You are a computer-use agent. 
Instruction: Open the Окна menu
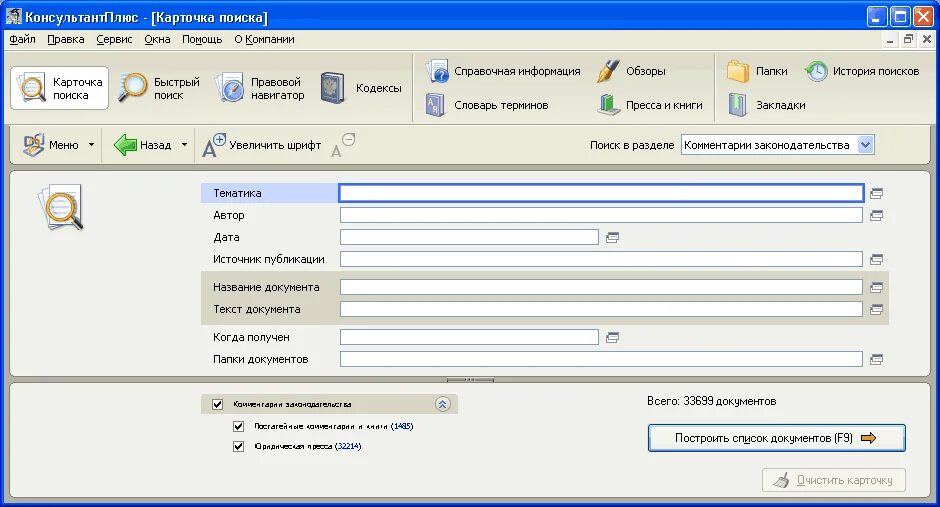point(158,40)
